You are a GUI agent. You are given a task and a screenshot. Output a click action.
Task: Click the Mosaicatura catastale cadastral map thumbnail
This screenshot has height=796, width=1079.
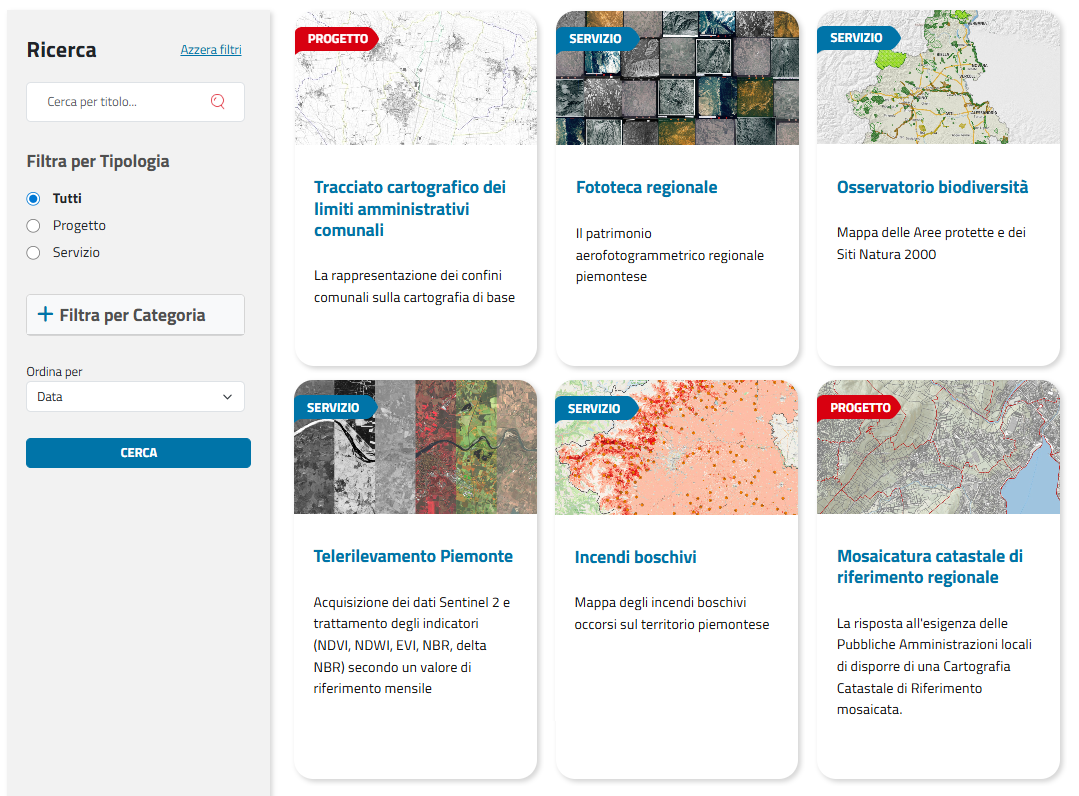coord(938,447)
